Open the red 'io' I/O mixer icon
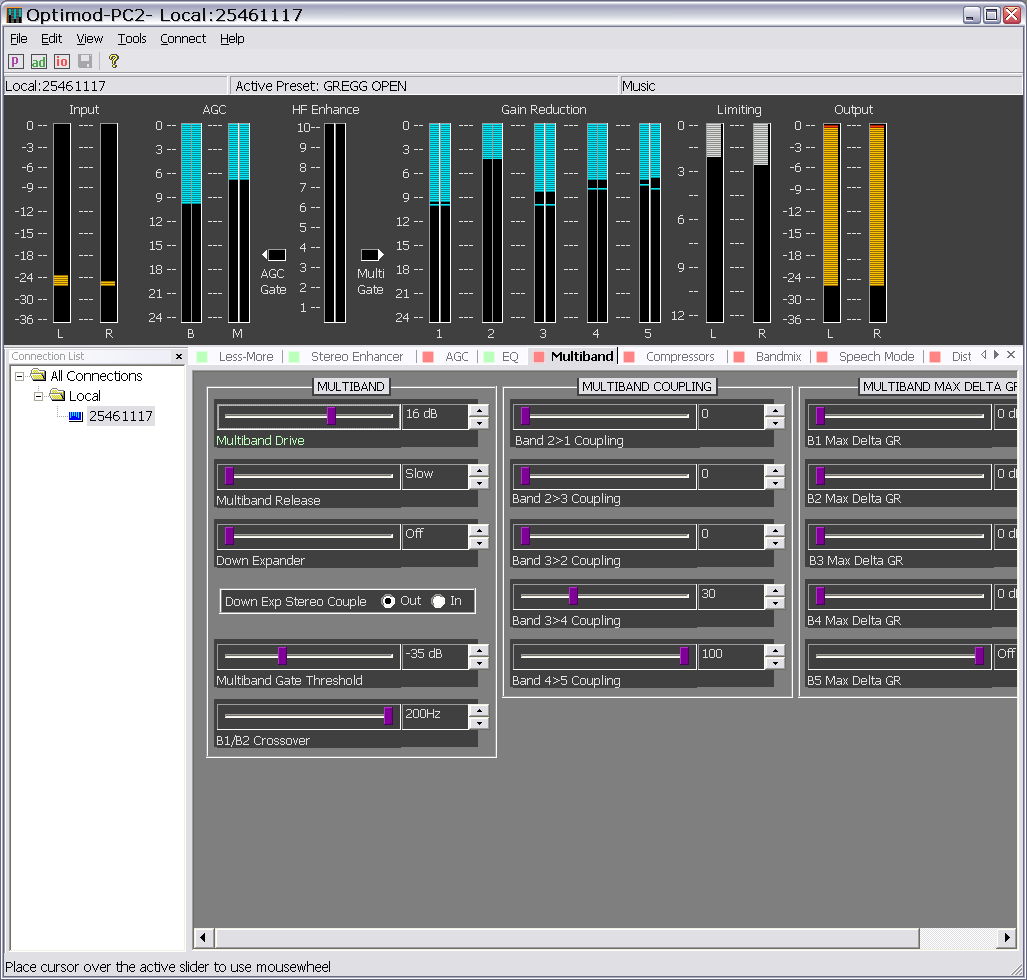This screenshot has width=1027, height=980. pos(62,62)
